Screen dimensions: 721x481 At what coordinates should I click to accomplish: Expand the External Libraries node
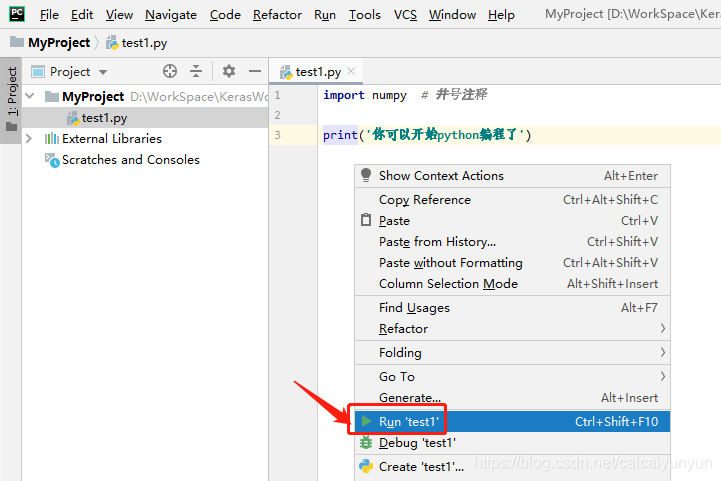[x=29, y=138]
